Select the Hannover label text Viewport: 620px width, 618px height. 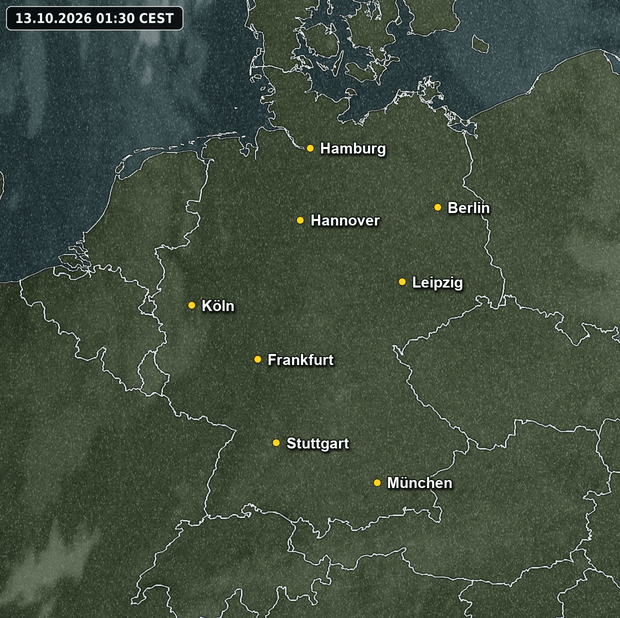click(345, 221)
